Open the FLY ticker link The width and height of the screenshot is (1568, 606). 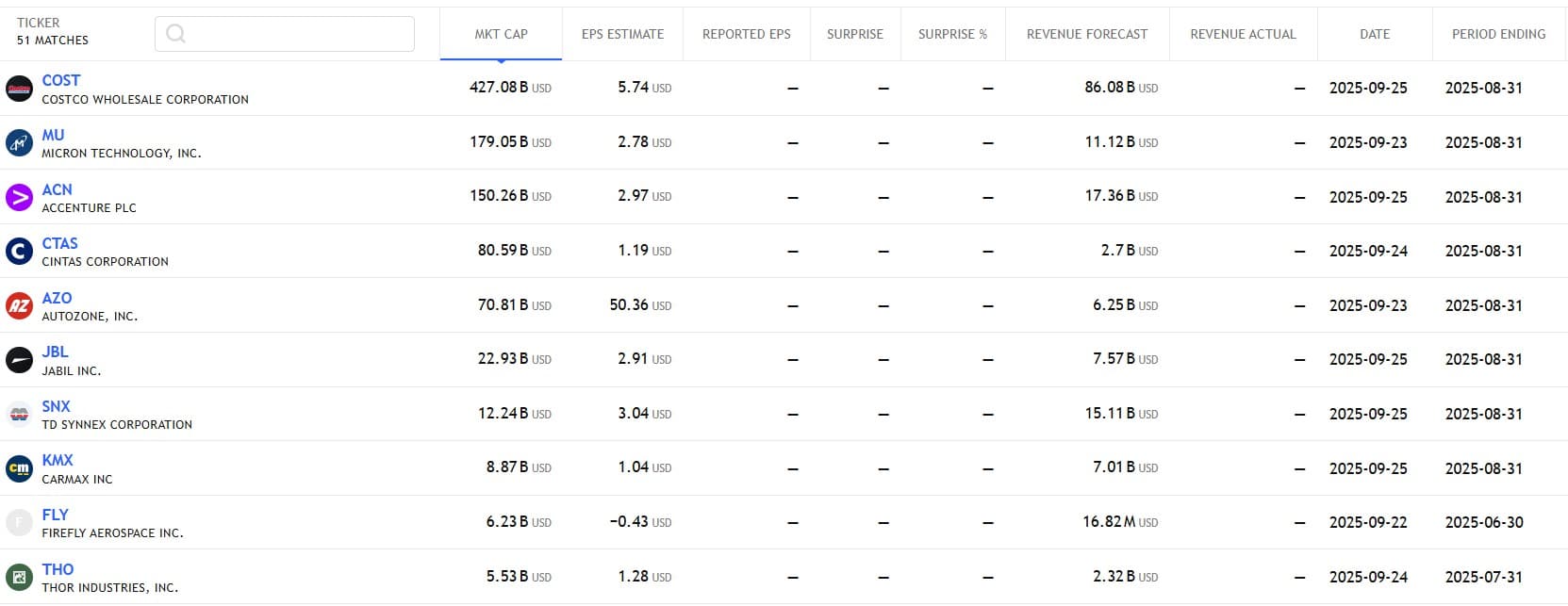point(55,515)
